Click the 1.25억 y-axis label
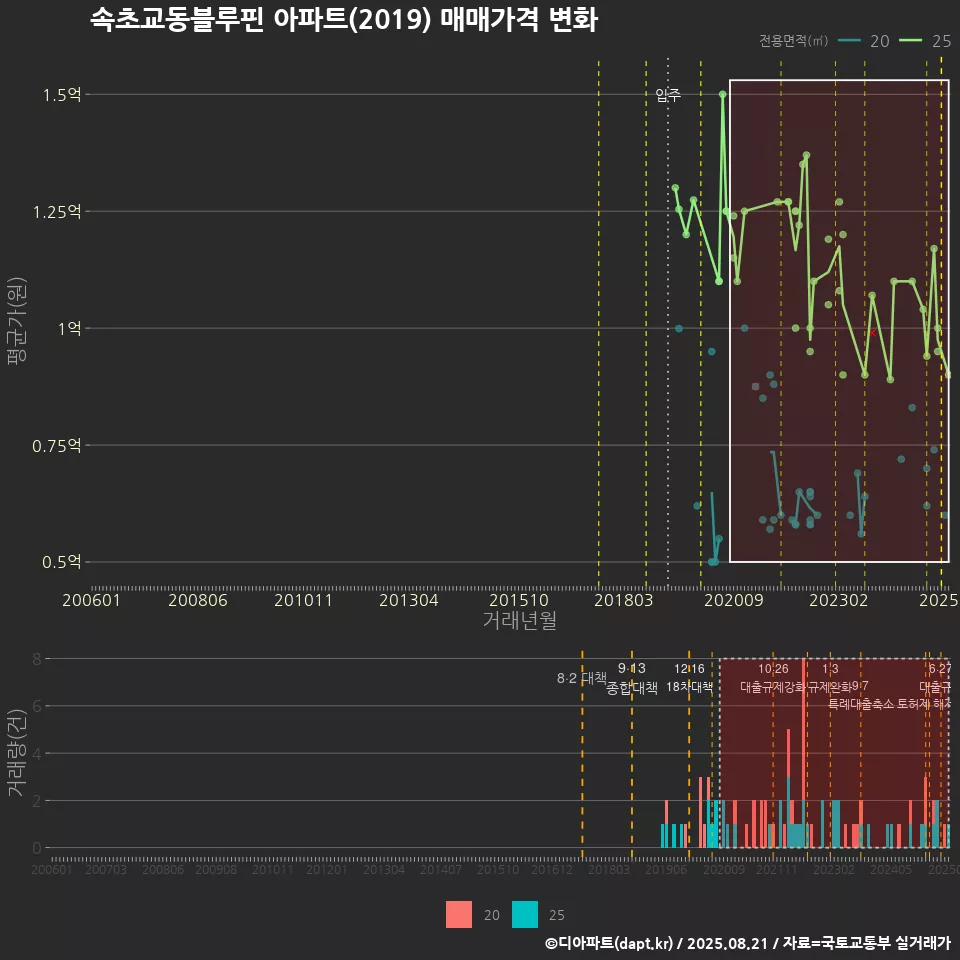 point(57,212)
